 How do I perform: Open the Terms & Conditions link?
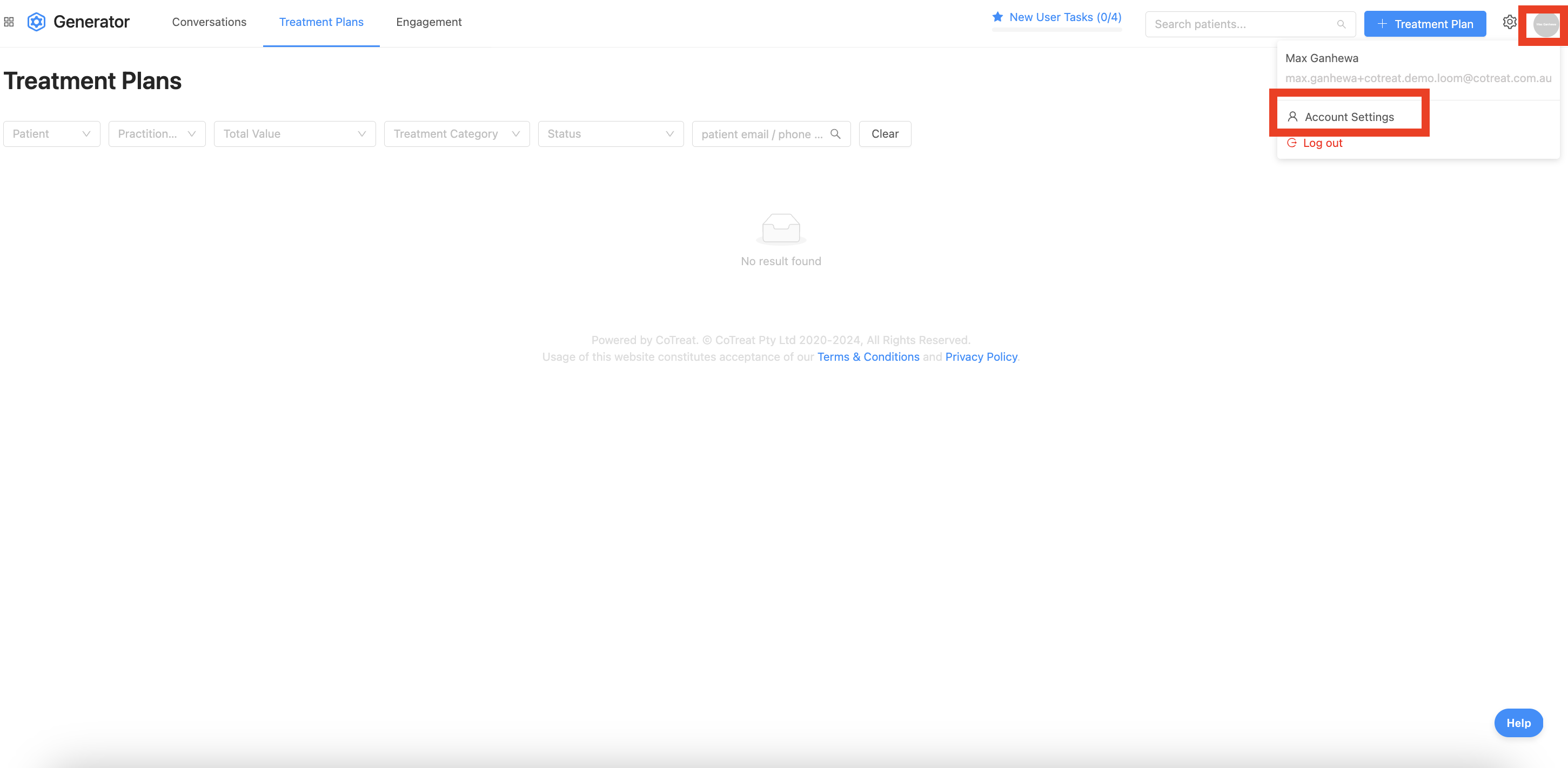coord(868,356)
